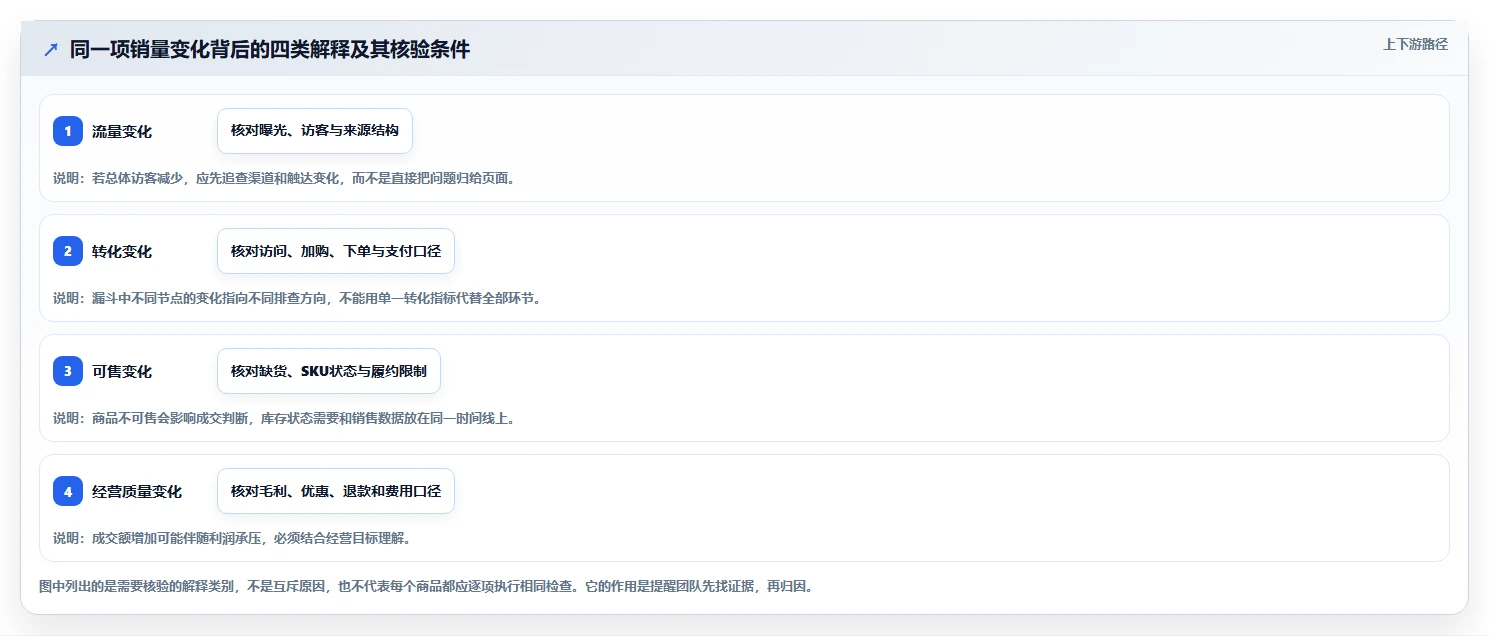
Task: Click the 可售变化 heading
Action: (122, 371)
